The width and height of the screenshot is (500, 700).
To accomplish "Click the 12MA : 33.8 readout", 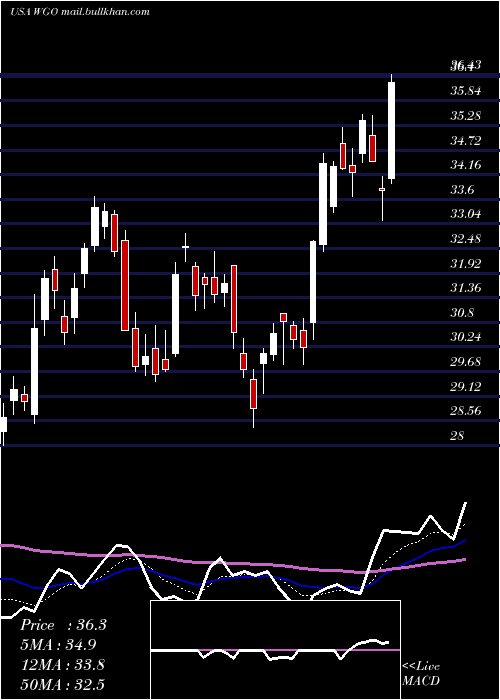I will pos(62,665).
